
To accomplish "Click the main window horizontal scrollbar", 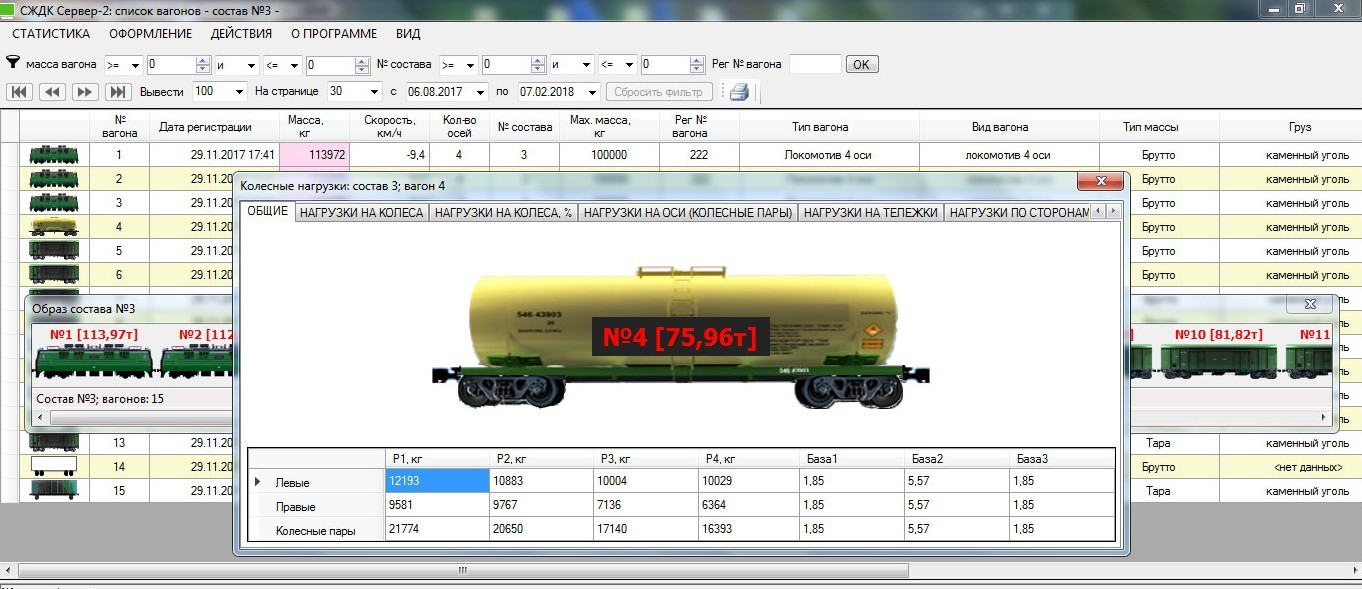I will [462, 571].
